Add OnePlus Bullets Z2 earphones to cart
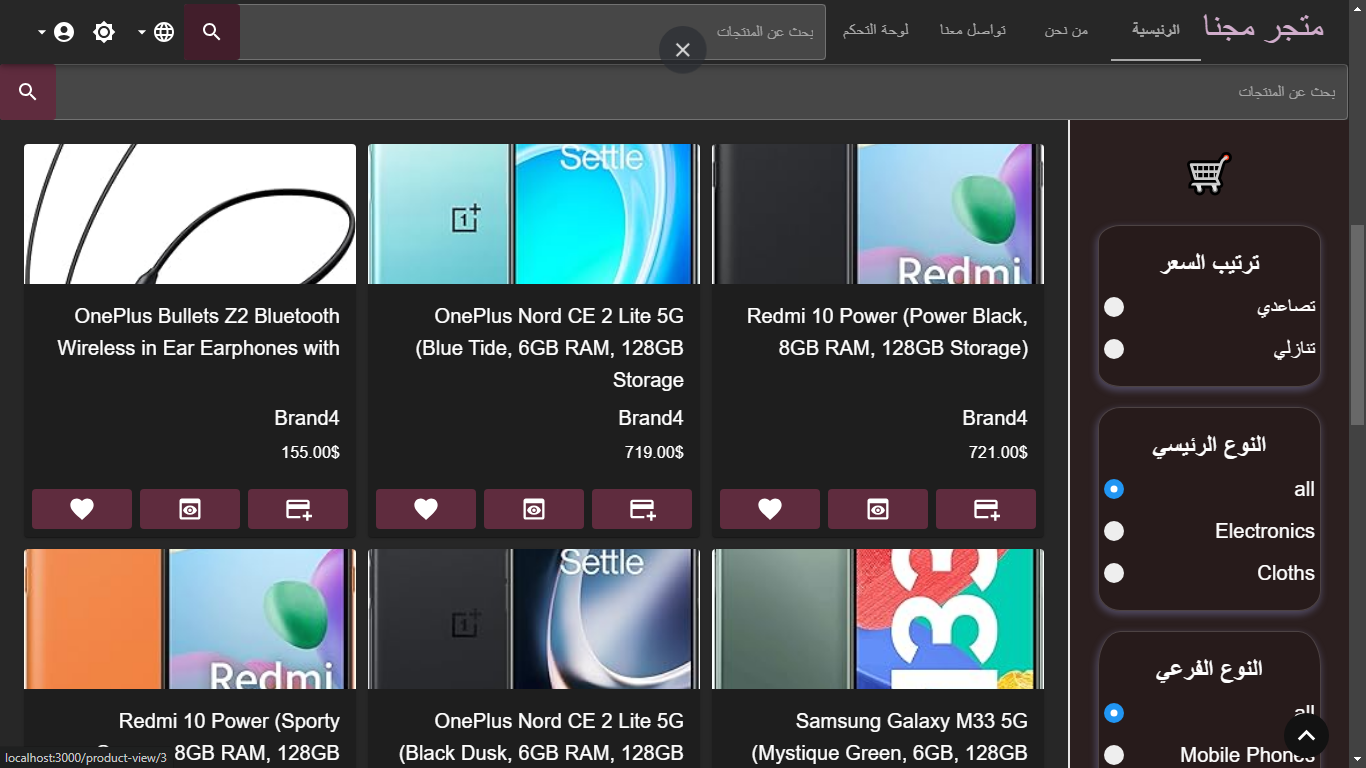Image resolution: width=1366 pixels, height=768 pixels. (298, 509)
